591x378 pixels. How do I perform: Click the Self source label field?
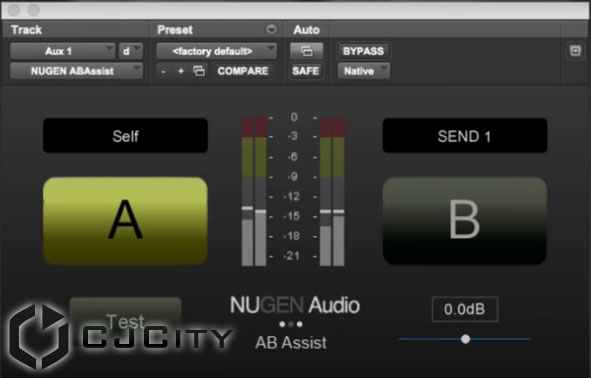[126, 136]
